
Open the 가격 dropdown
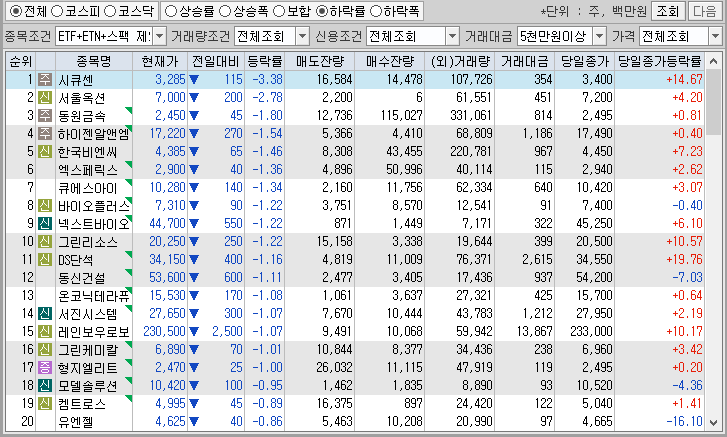[715, 36]
